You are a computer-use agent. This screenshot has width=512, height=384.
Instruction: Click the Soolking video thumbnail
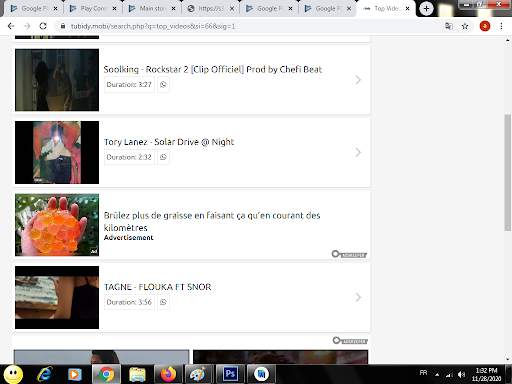tap(57, 80)
